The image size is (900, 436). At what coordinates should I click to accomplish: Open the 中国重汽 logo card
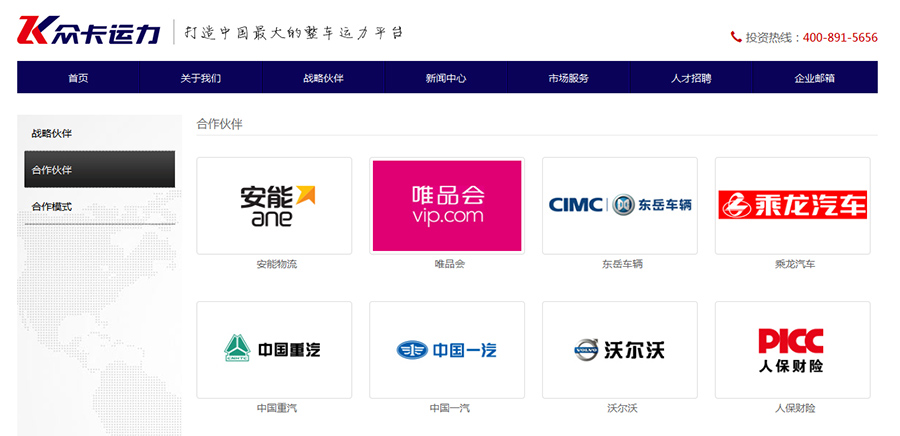274,350
